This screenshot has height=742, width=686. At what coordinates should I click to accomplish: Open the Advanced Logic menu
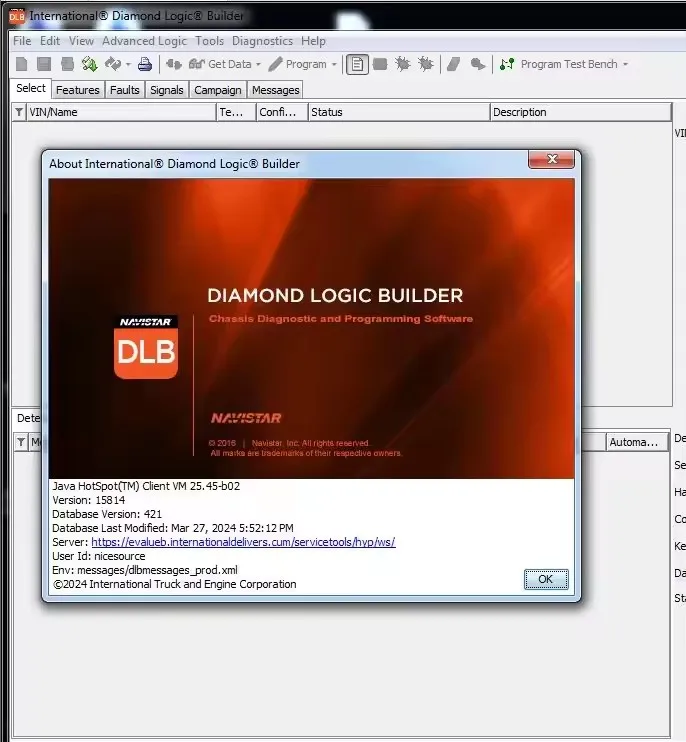[x=144, y=41]
